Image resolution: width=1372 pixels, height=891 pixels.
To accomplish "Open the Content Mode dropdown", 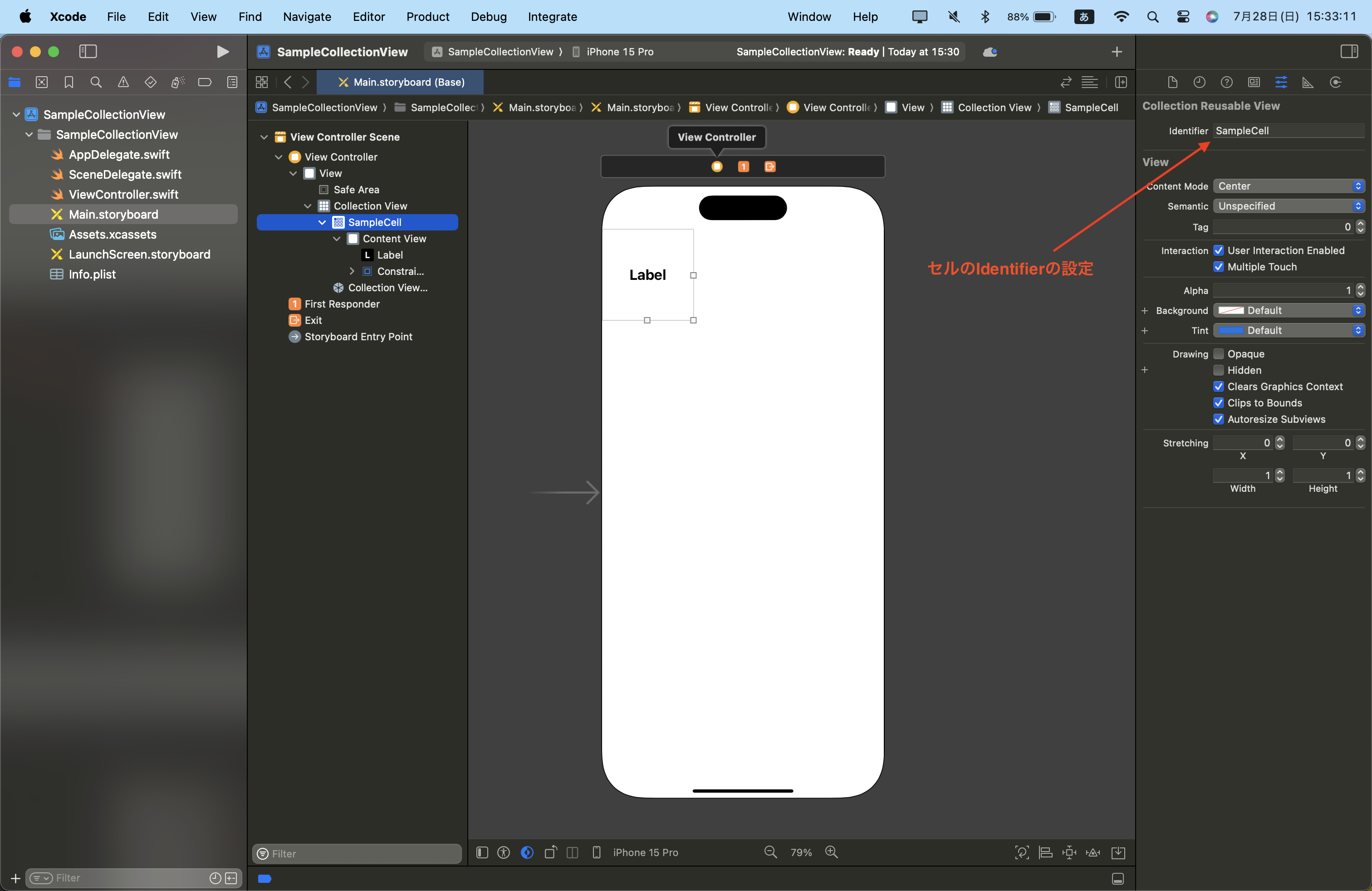I will [1289, 186].
